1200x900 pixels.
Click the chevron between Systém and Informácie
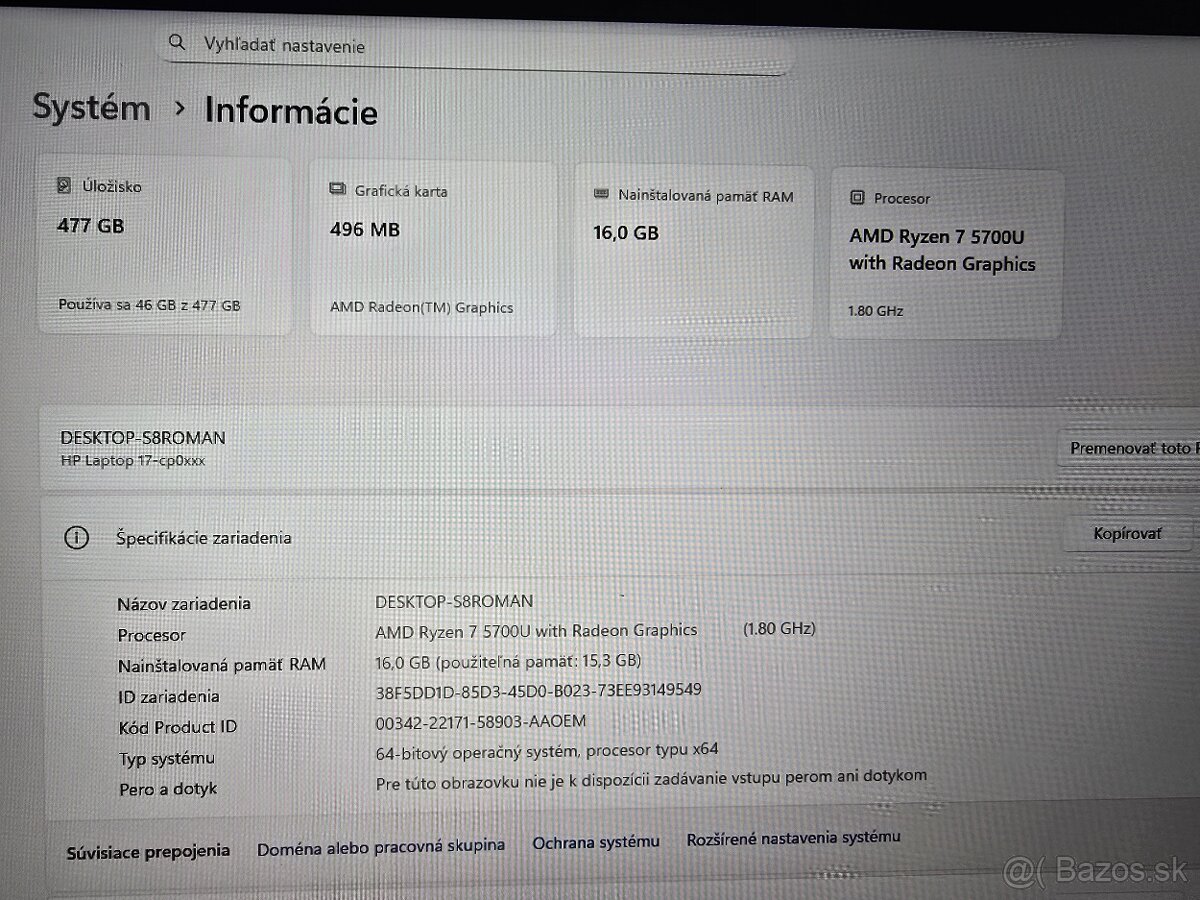179,111
